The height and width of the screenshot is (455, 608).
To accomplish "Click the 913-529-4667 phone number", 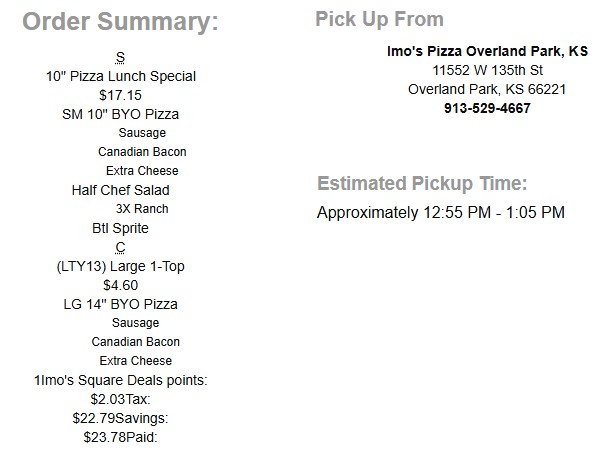I will [487, 108].
